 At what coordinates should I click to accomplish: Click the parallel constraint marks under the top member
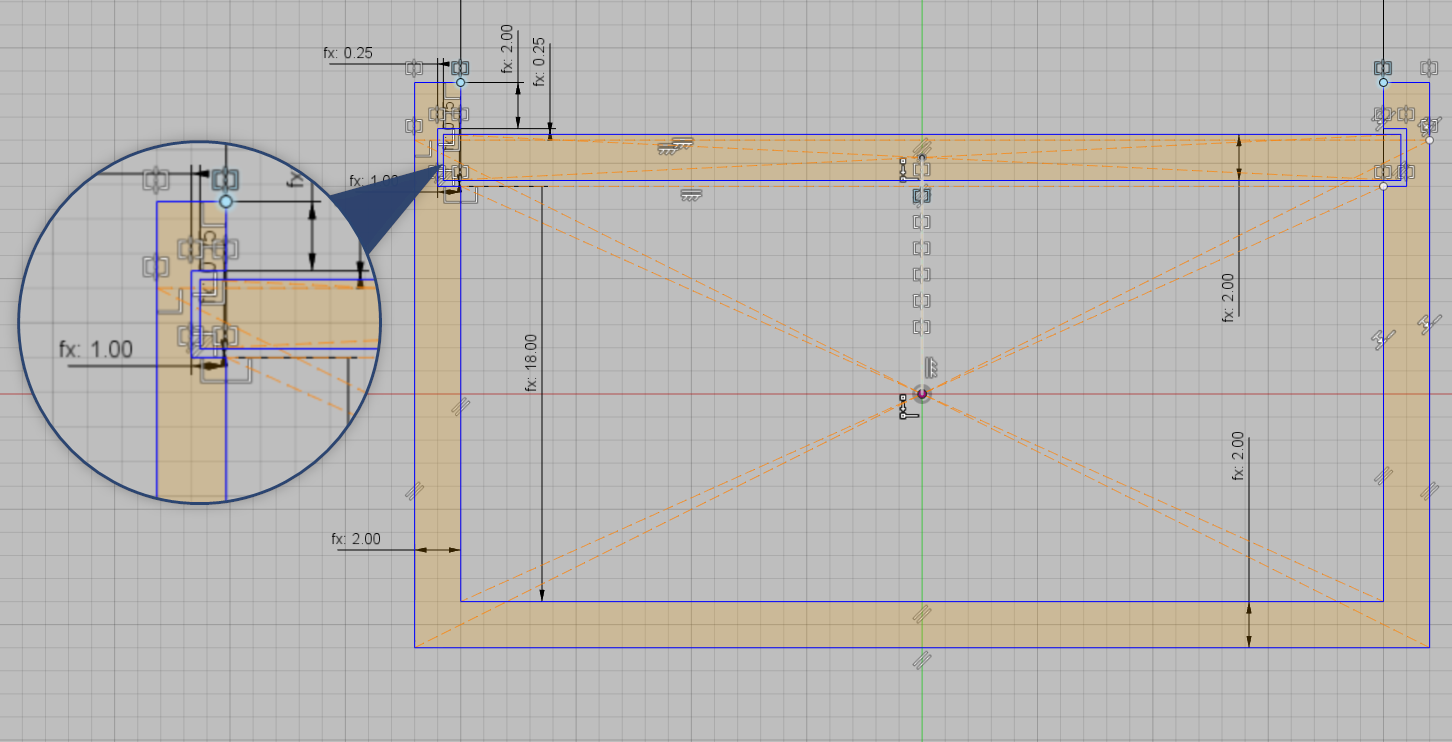[690, 192]
